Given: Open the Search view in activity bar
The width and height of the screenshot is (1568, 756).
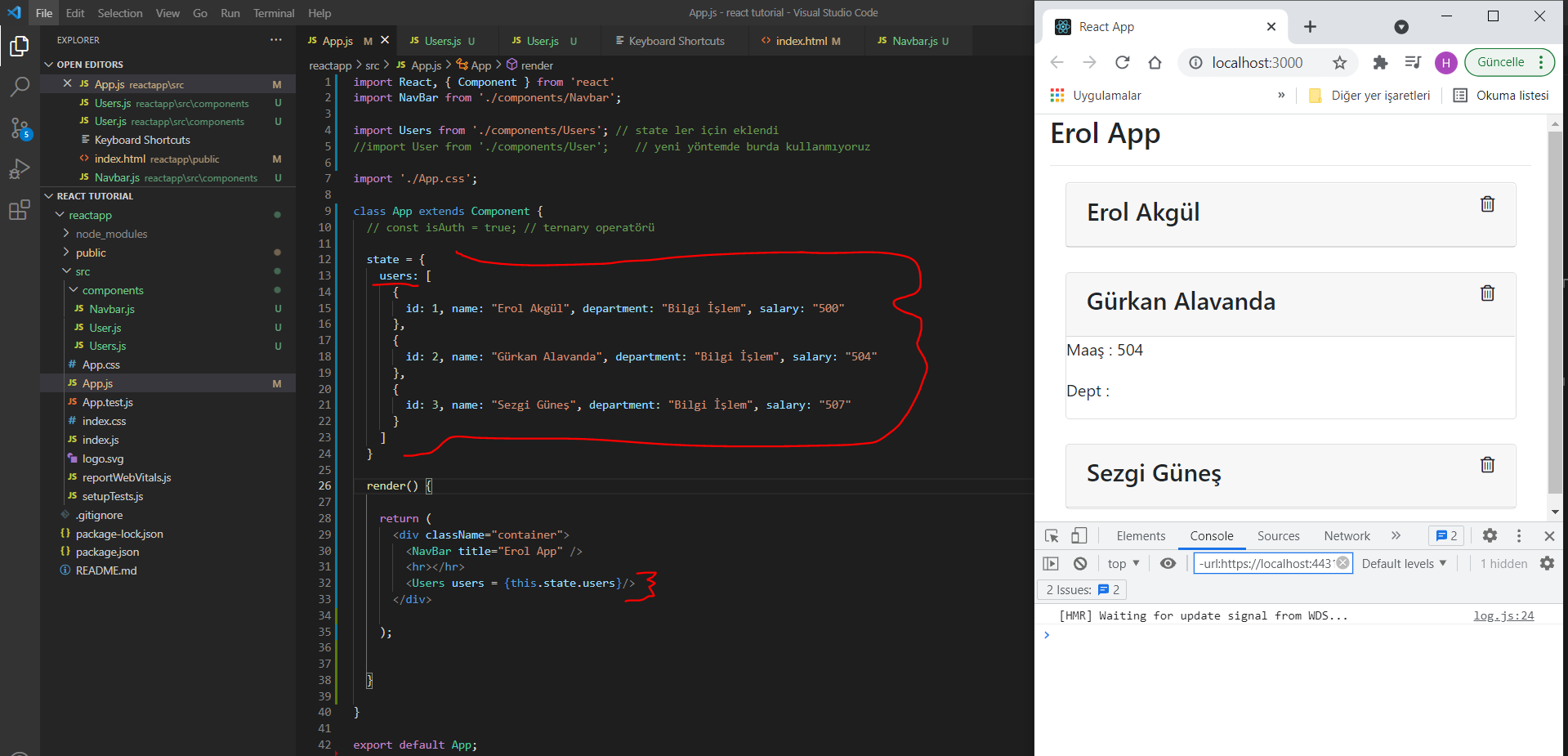Looking at the screenshot, I should pyautogui.click(x=20, y=87).
